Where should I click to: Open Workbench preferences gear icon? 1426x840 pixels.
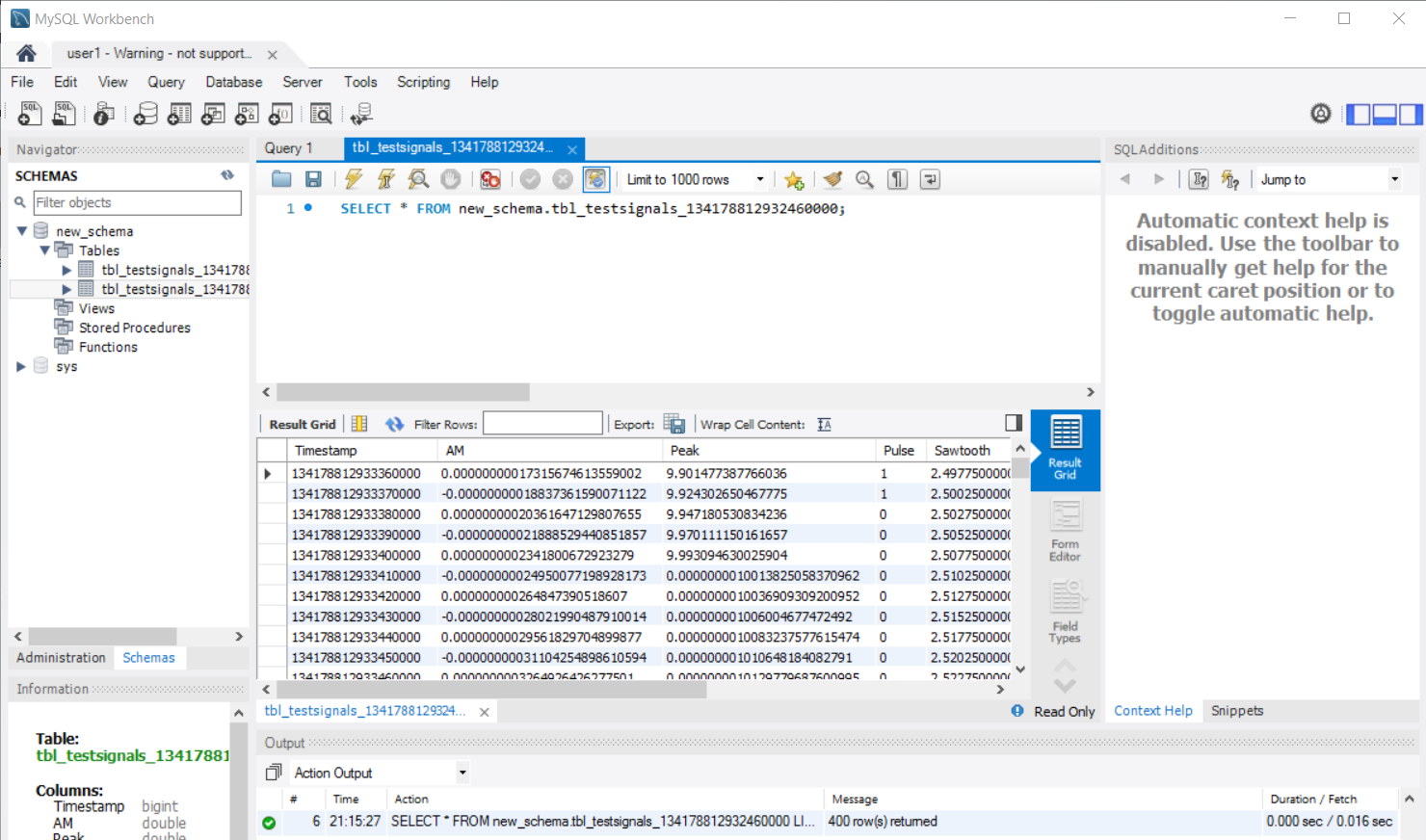(x=1321, y=114)
